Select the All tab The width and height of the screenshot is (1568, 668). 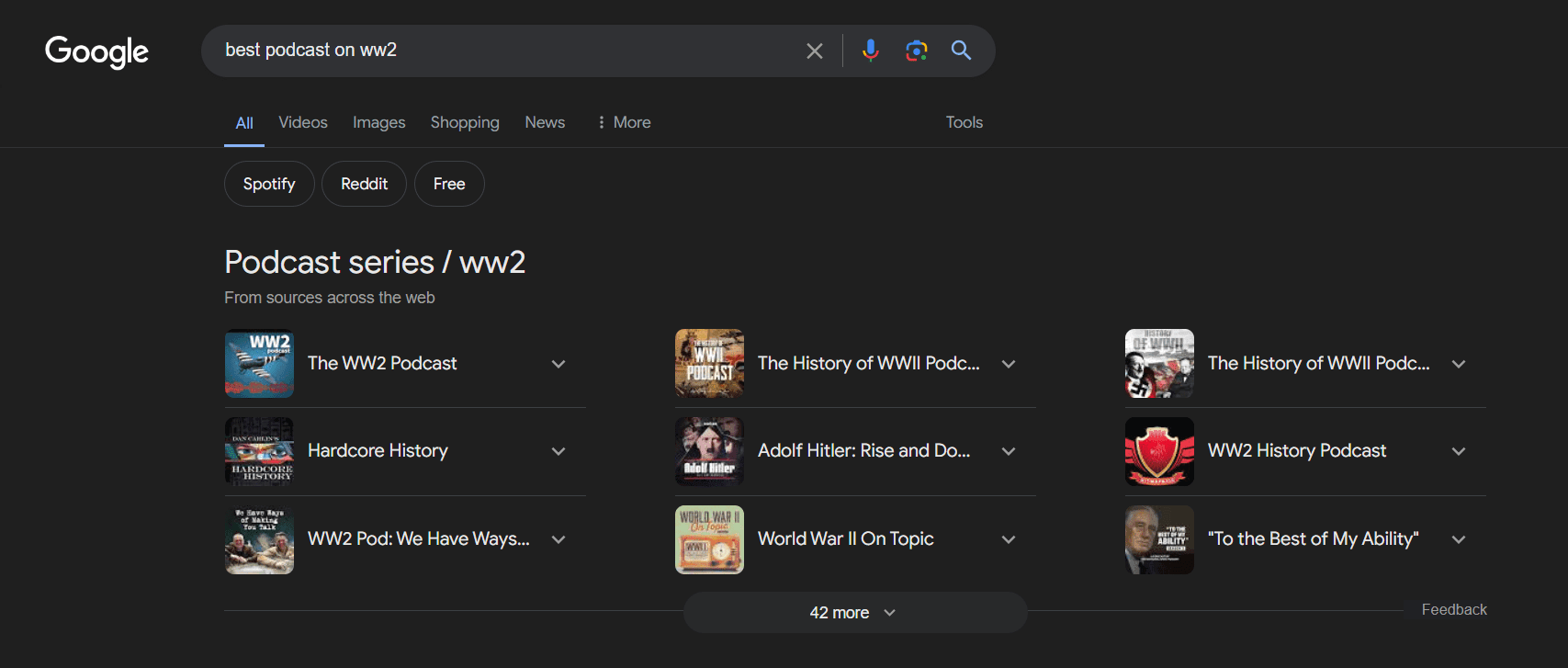point(244,123)
